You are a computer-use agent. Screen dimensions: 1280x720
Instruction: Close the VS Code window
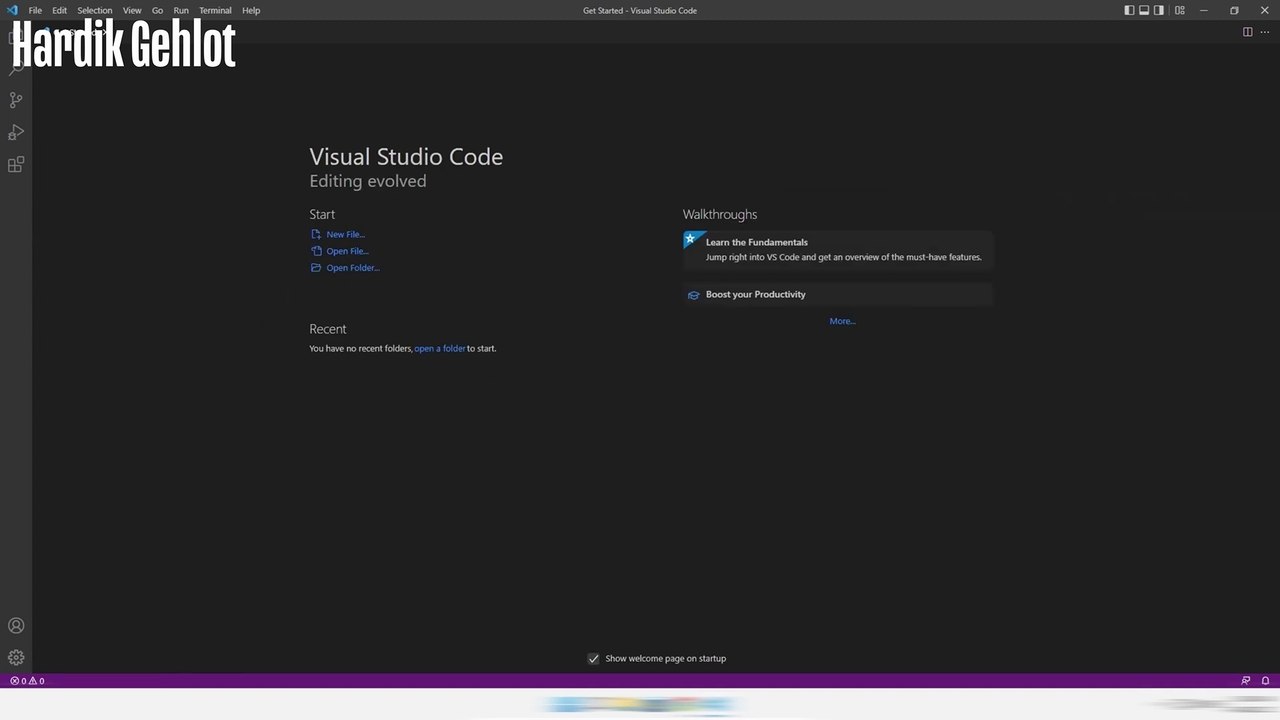tap(1264, 10)
